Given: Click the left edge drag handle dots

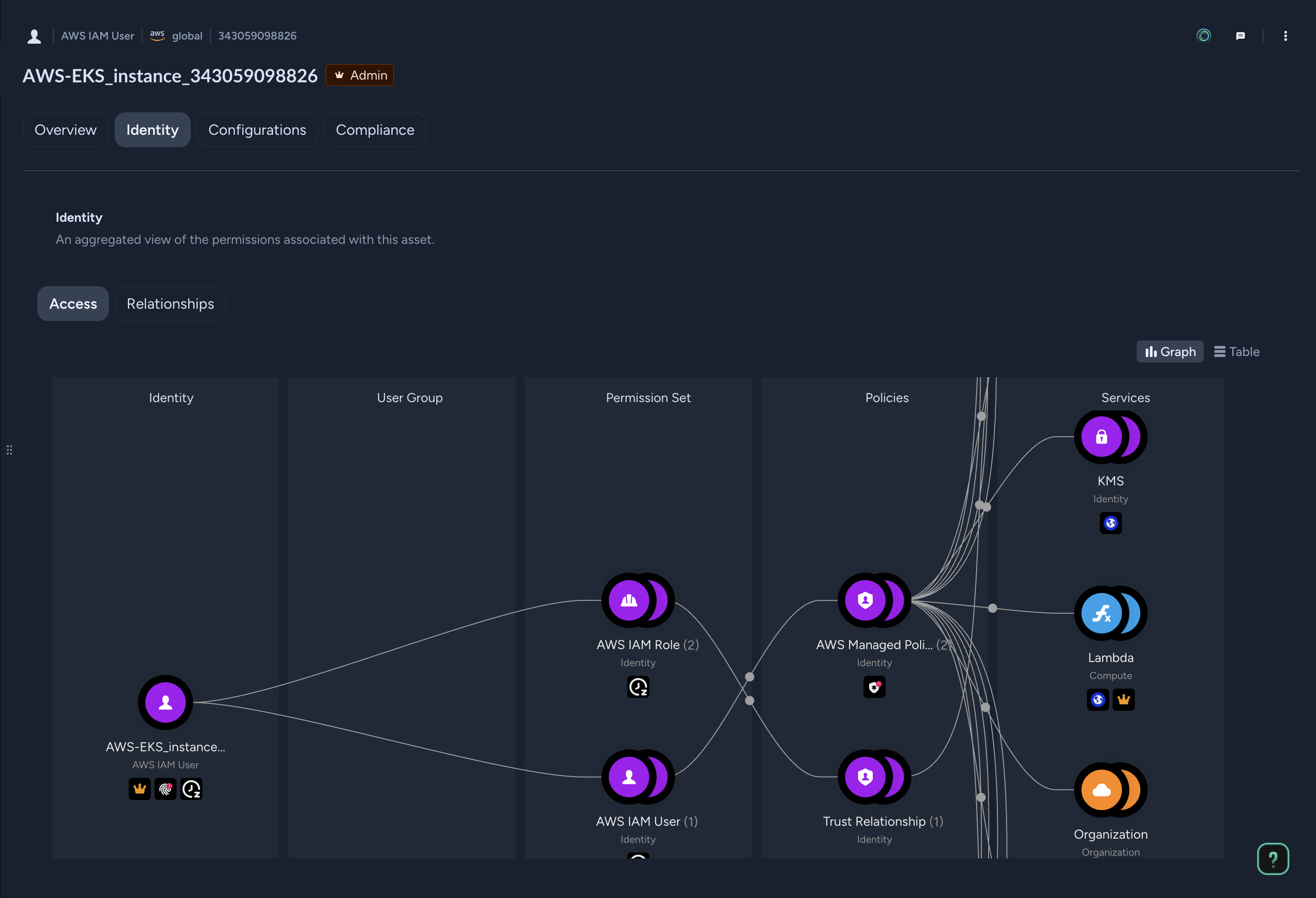Looking at the screenshot, I should (9, 450).
